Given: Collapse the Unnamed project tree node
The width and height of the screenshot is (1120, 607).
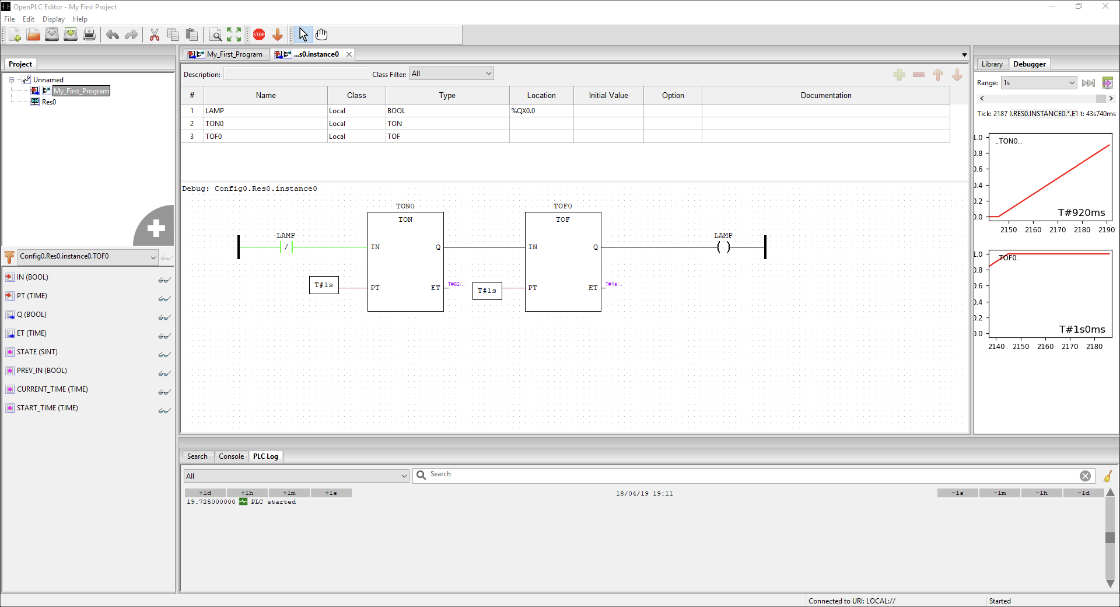Looking at the screenshot, I should tap(13, 80).
